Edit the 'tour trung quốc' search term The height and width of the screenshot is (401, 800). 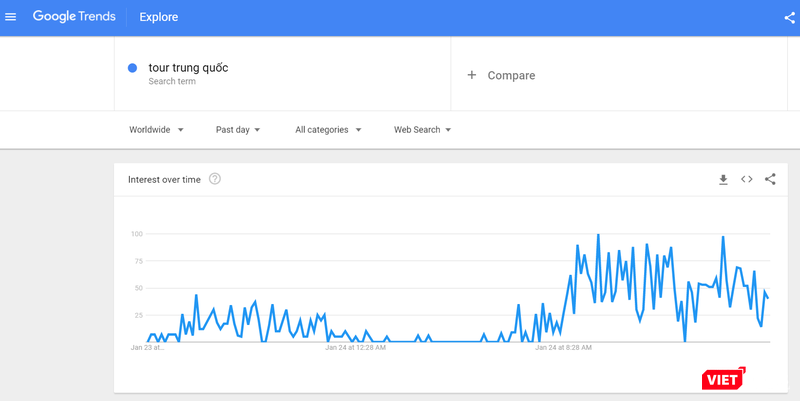(x=188, y=68)
